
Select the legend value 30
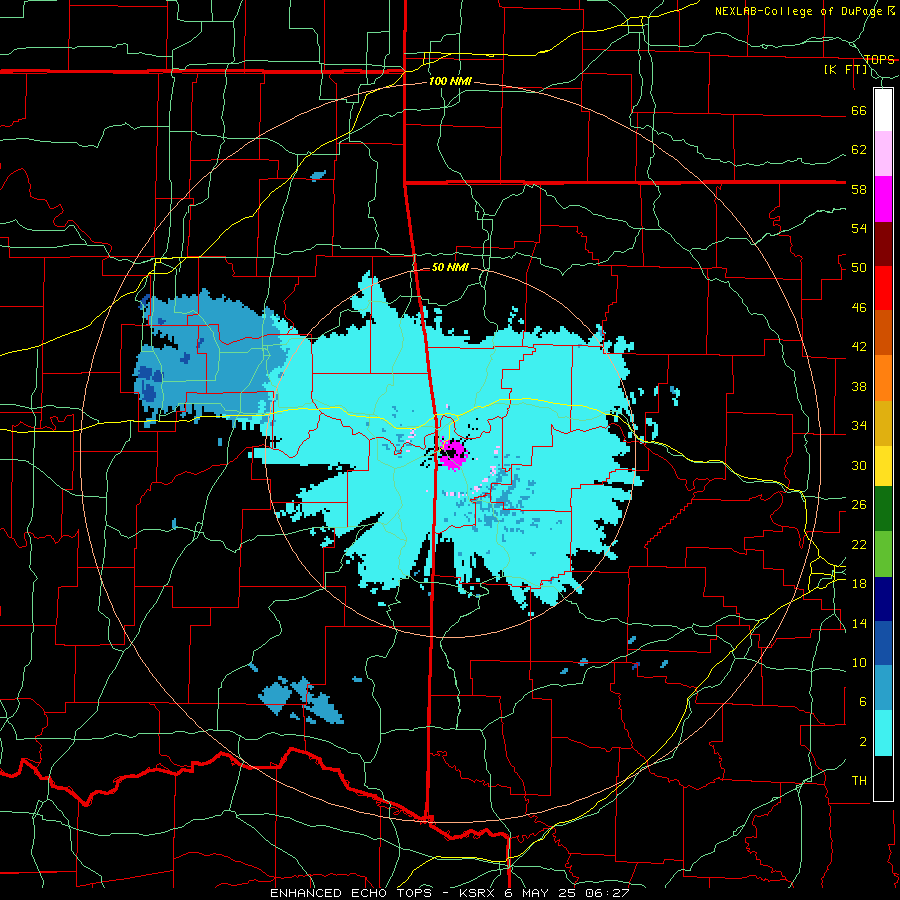click(859, 465)
